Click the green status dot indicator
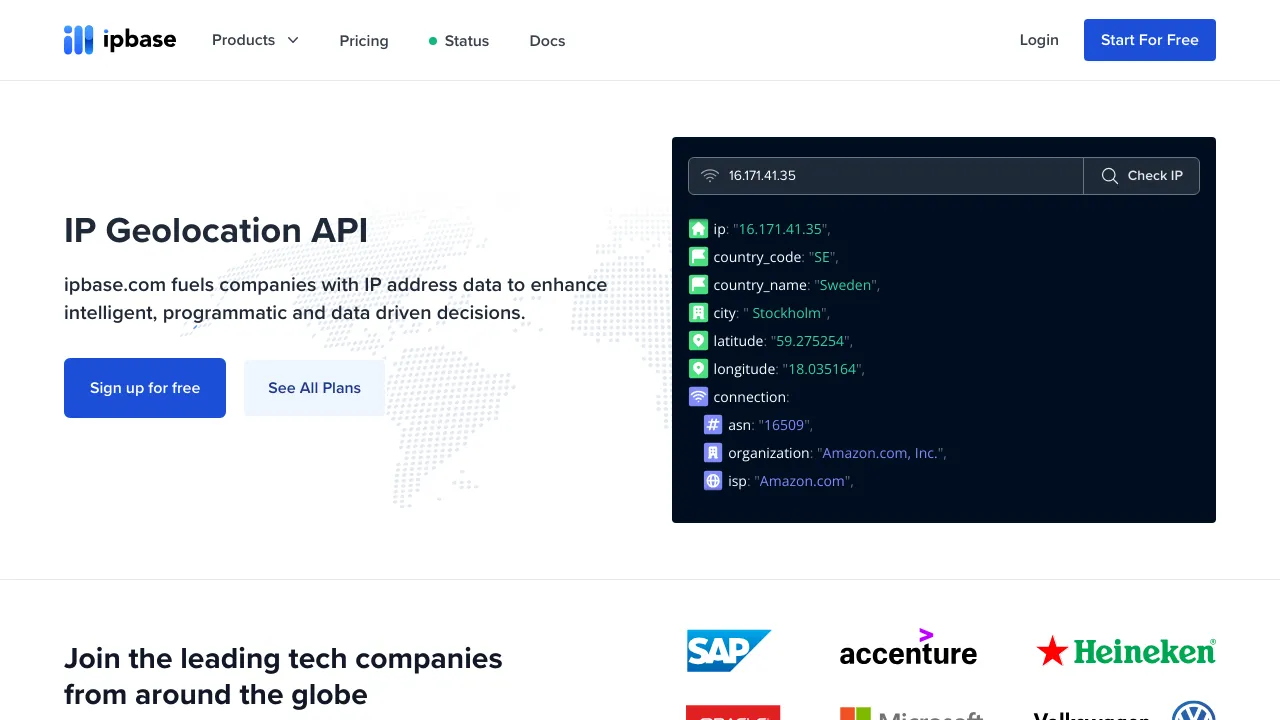This screenshot has width=1280, height=720. pyautogui.click(x=433, y=41)
